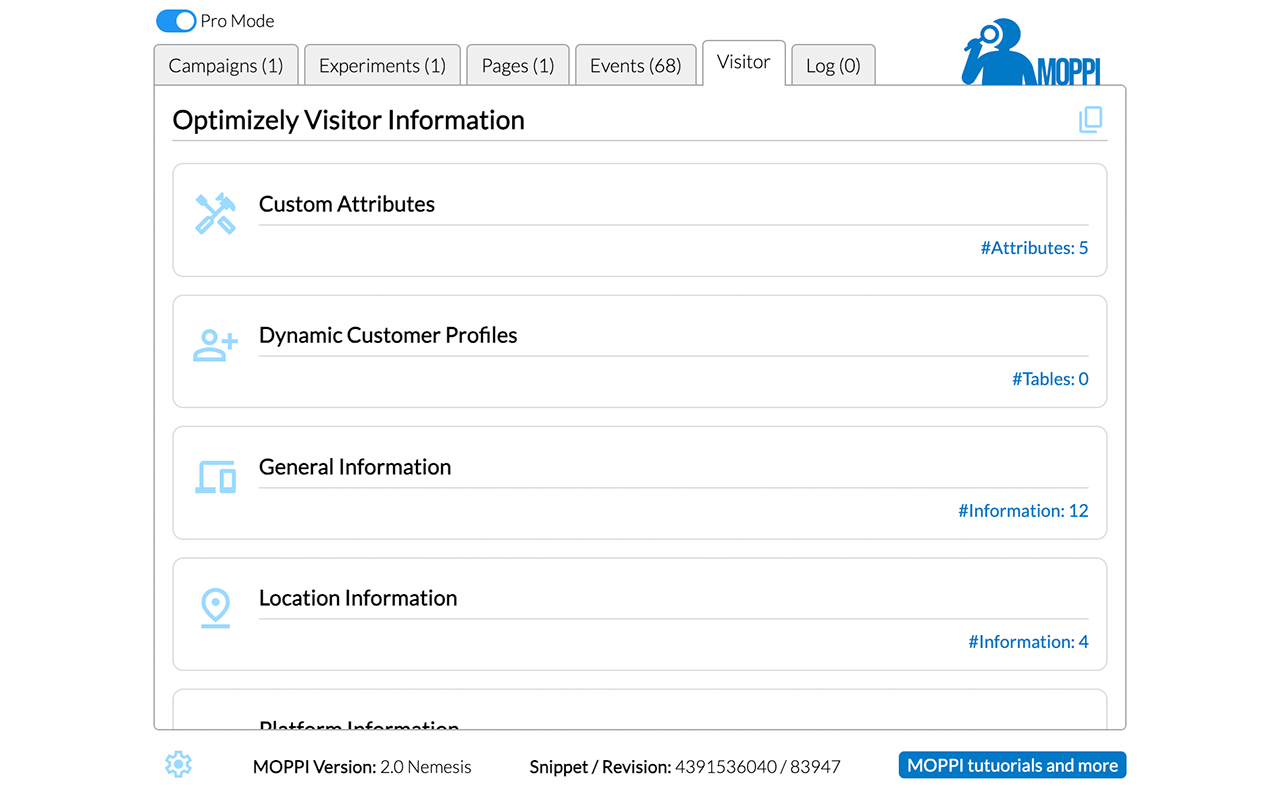
Task: Expand the Location Information card
Action: pos(640,614)
